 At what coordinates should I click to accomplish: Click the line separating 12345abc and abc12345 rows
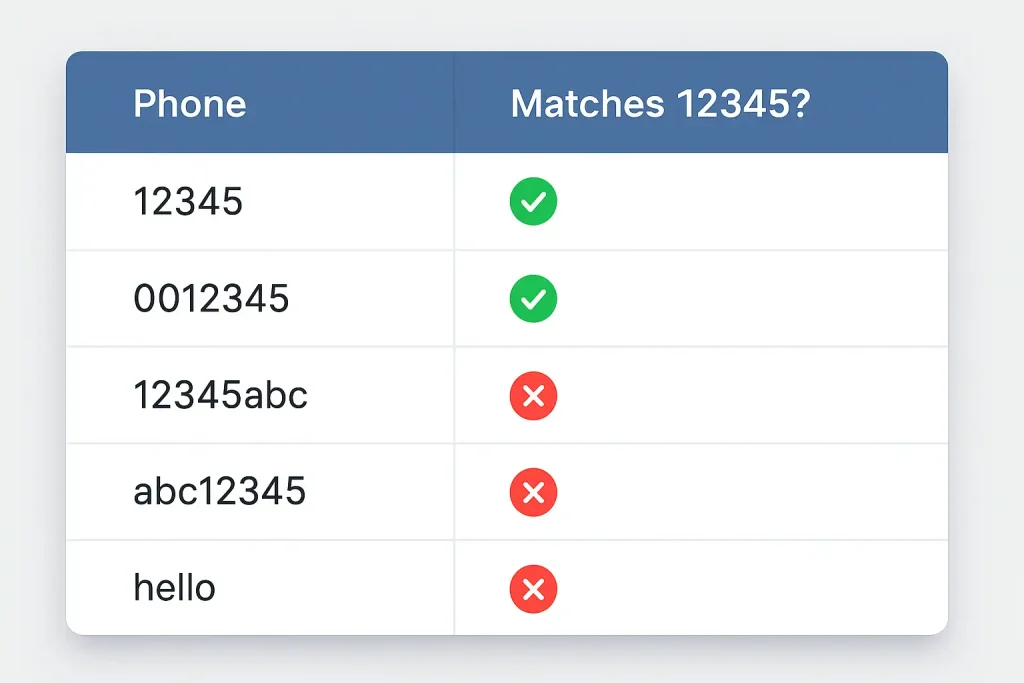point(507,443)
